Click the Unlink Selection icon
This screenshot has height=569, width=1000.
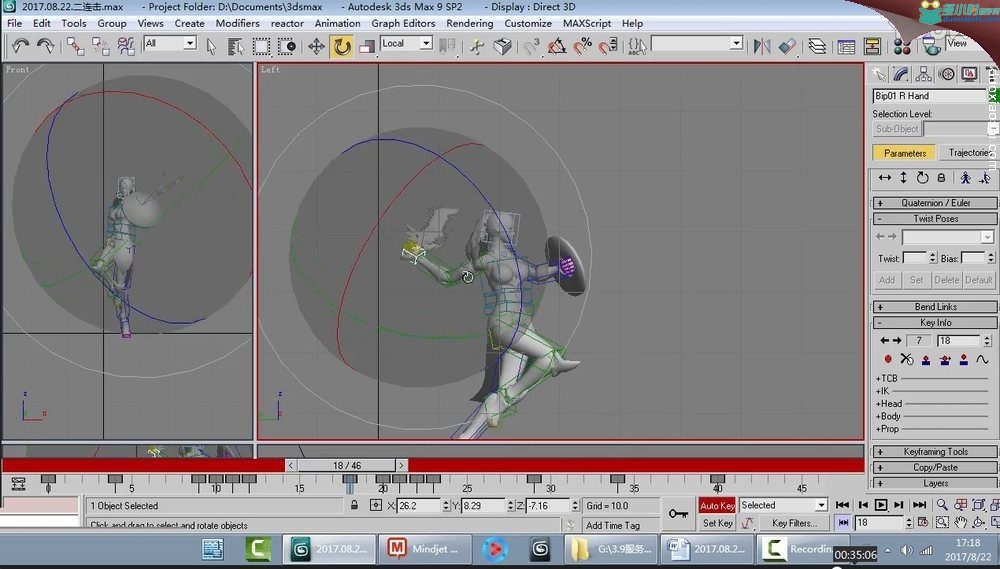click(101, 46)
